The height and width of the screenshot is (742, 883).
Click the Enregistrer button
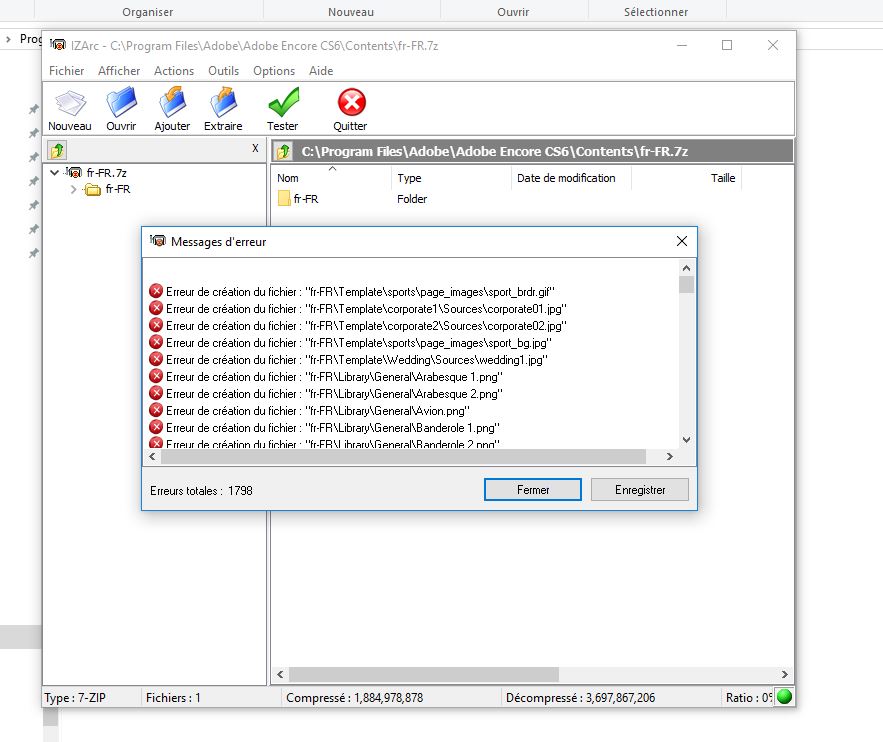pyautogui.click(x=640, y=489)
